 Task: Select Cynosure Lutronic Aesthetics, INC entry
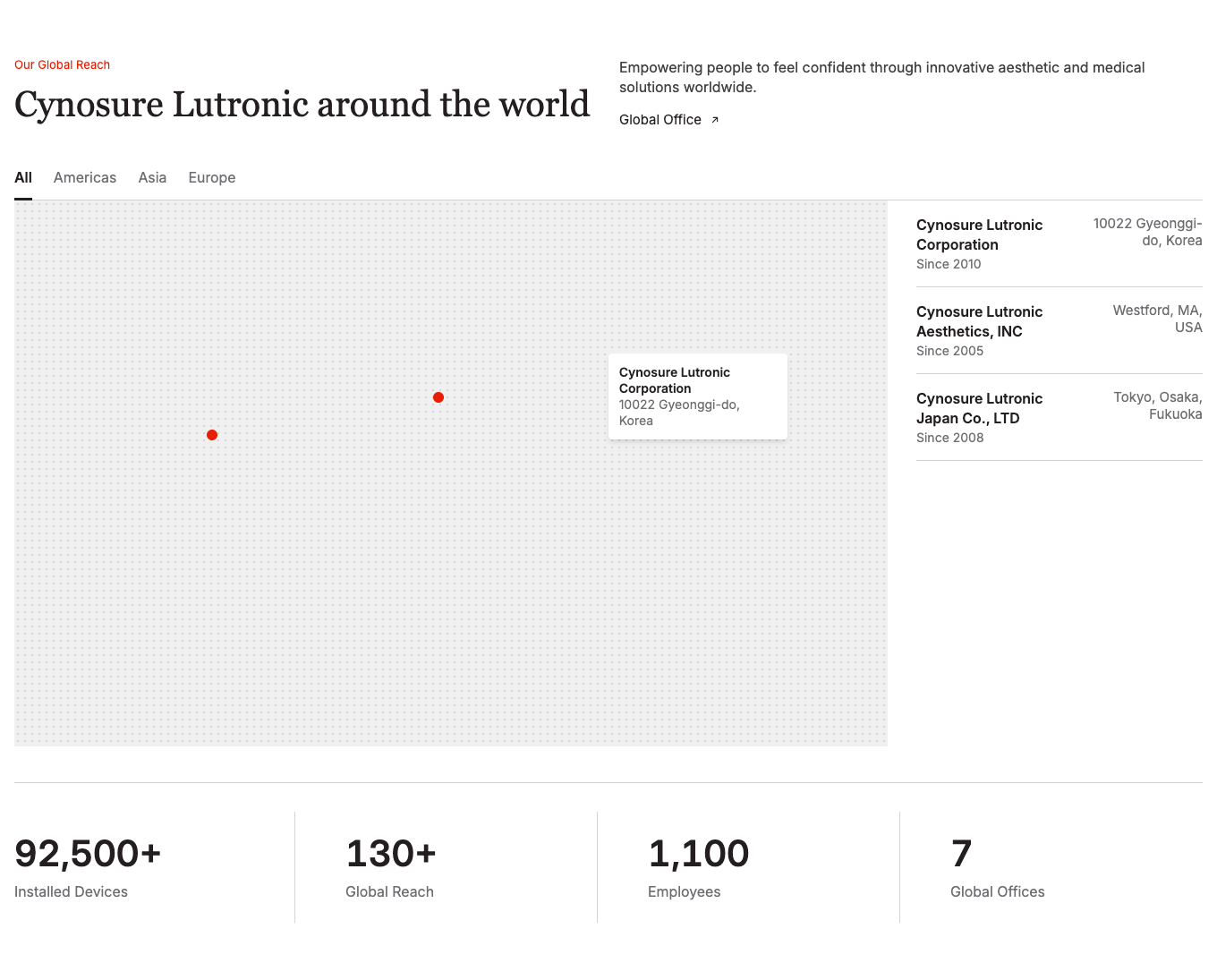(1060, 330)
